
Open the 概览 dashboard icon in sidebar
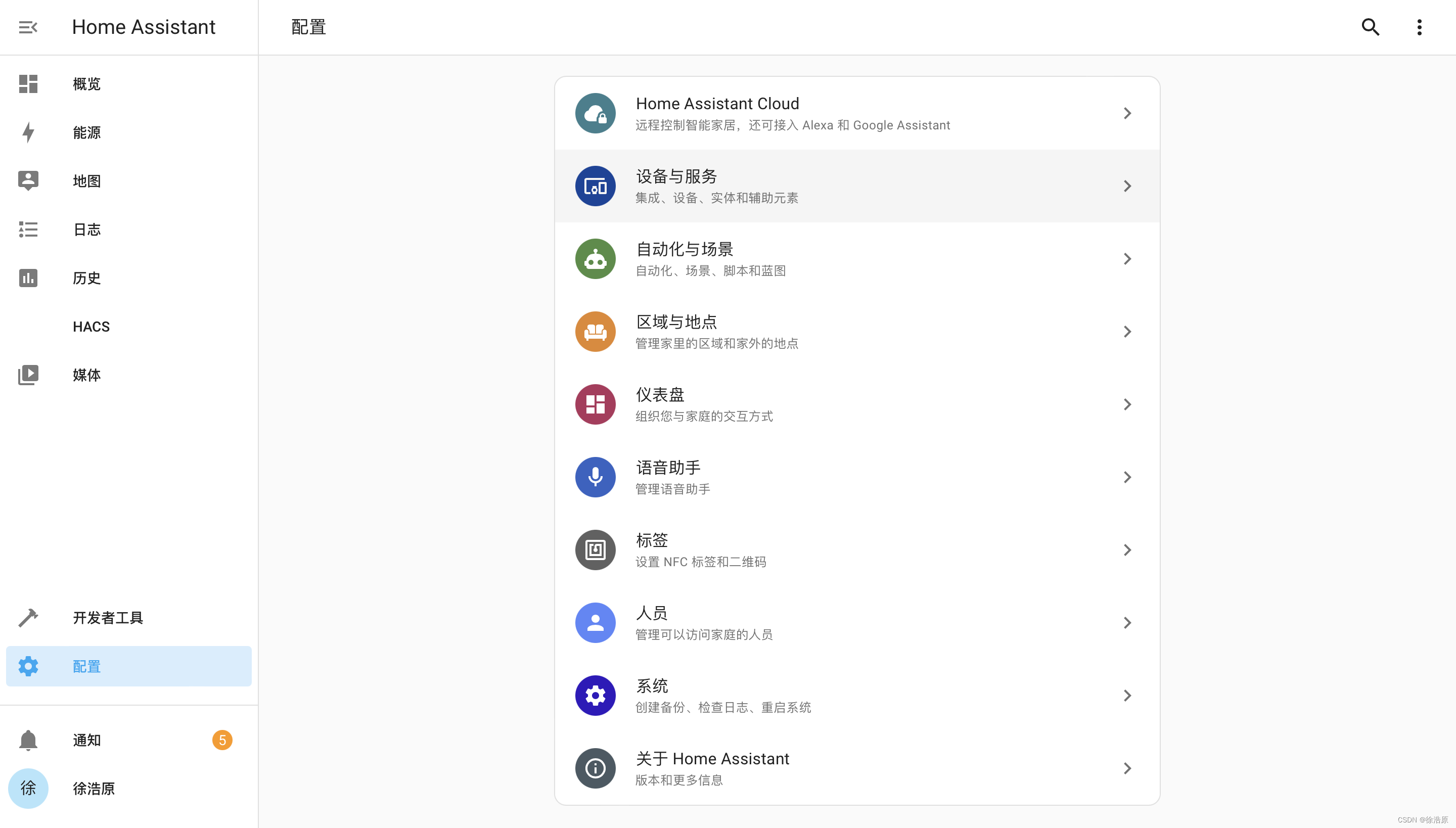(x=28, y=83)
